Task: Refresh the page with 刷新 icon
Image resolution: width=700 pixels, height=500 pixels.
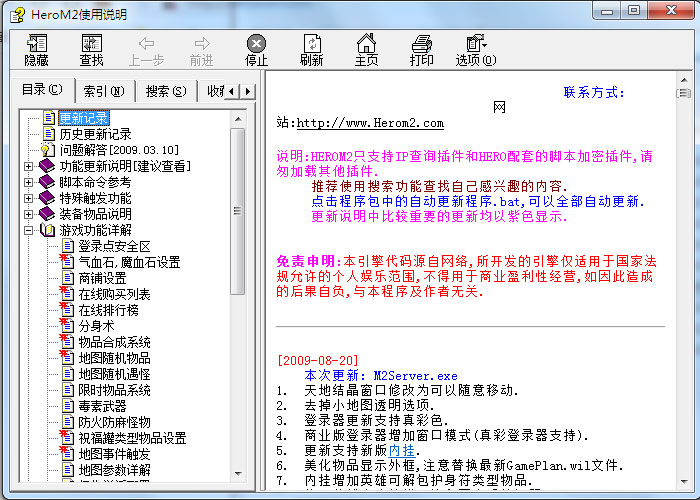Action: coord(312,50)
